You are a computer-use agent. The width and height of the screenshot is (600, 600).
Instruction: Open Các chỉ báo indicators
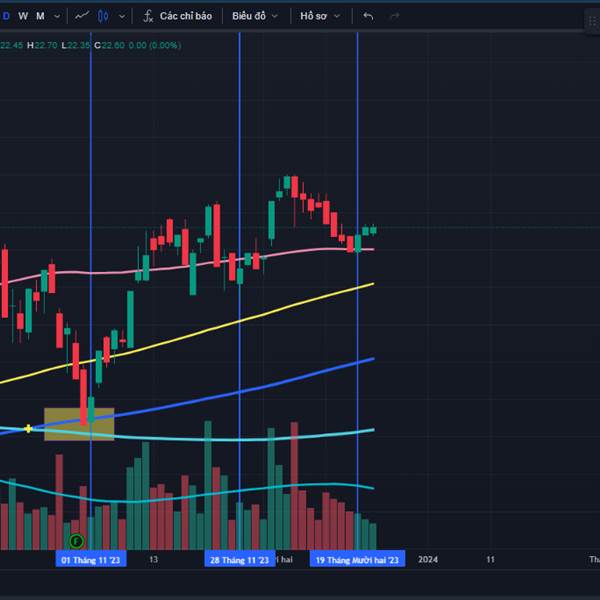[x=186, y=16]
